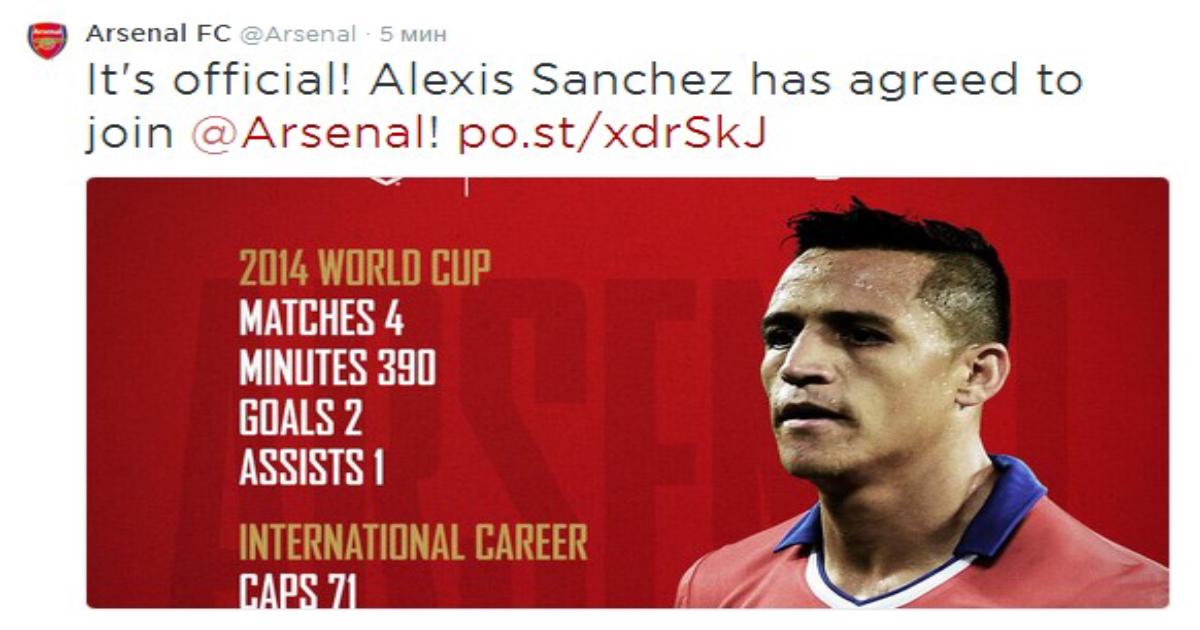
Task: Select the "2014 WORLD CUP" gold heading
Action: 365,269
